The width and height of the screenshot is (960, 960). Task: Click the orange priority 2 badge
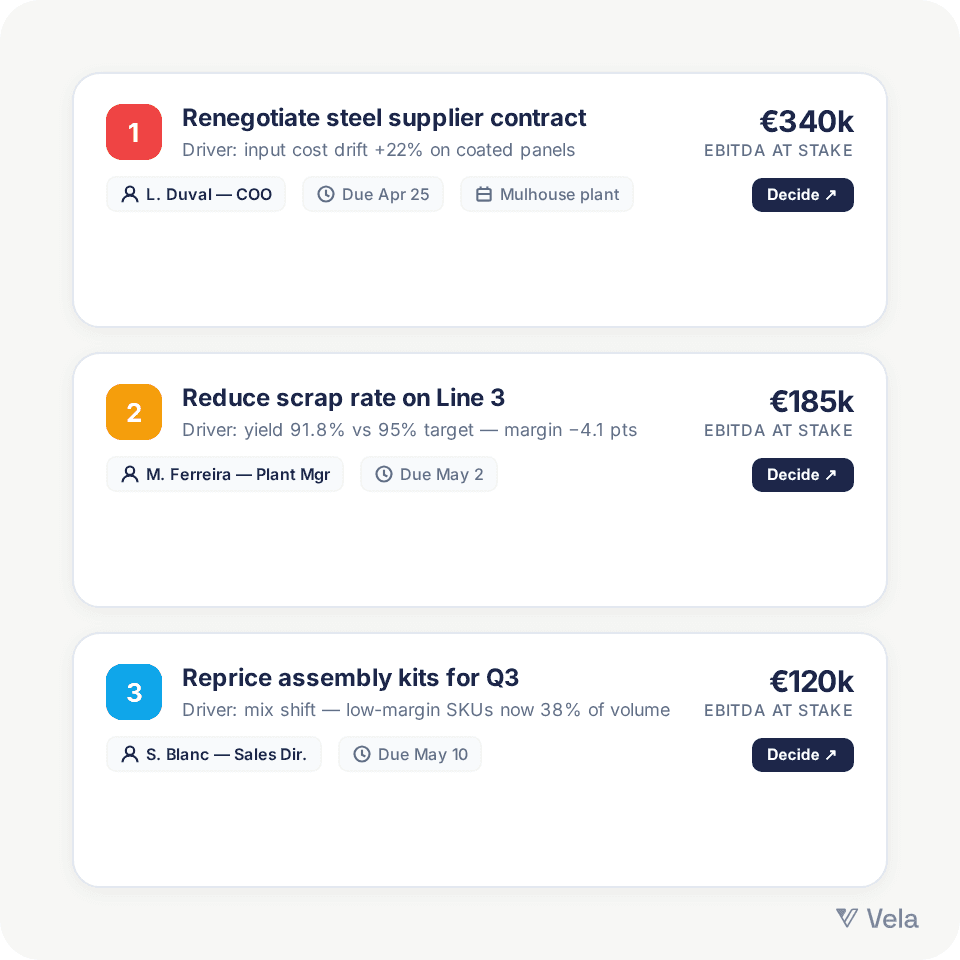tap(134, 412)
